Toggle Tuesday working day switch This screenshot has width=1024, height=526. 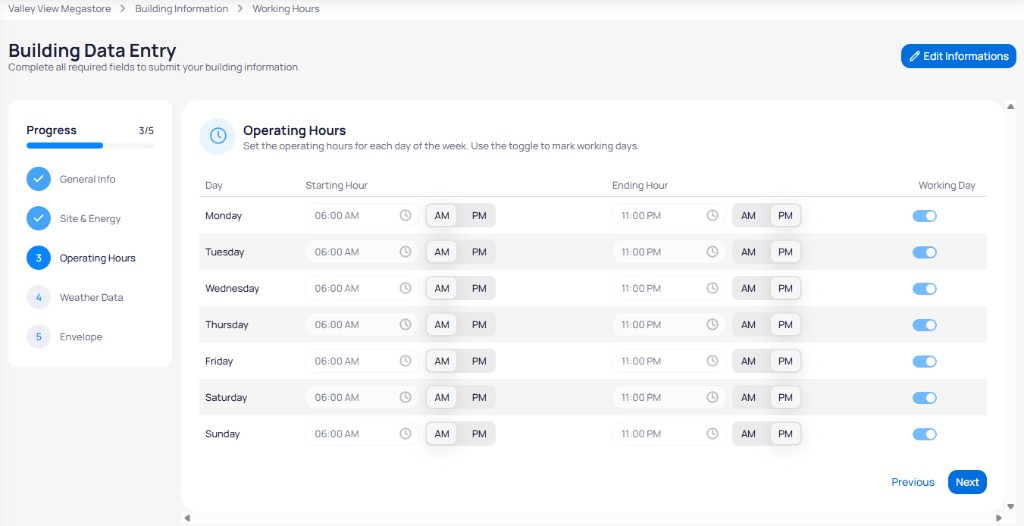coord(925,252)
